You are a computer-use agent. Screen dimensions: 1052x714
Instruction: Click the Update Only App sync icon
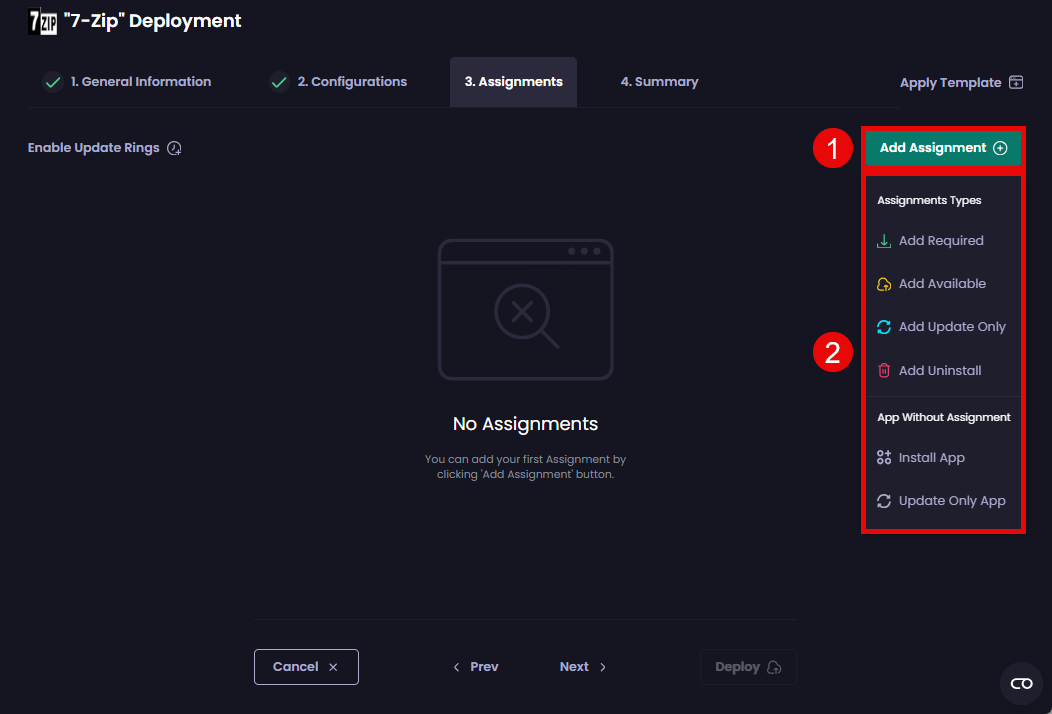tap(884, 501)
